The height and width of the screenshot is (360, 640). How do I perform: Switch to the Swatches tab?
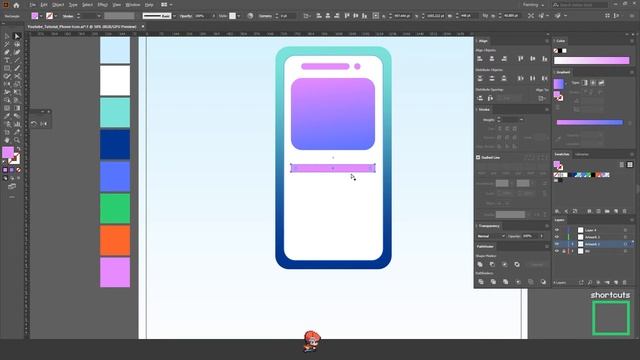click(x=562, y=154)
